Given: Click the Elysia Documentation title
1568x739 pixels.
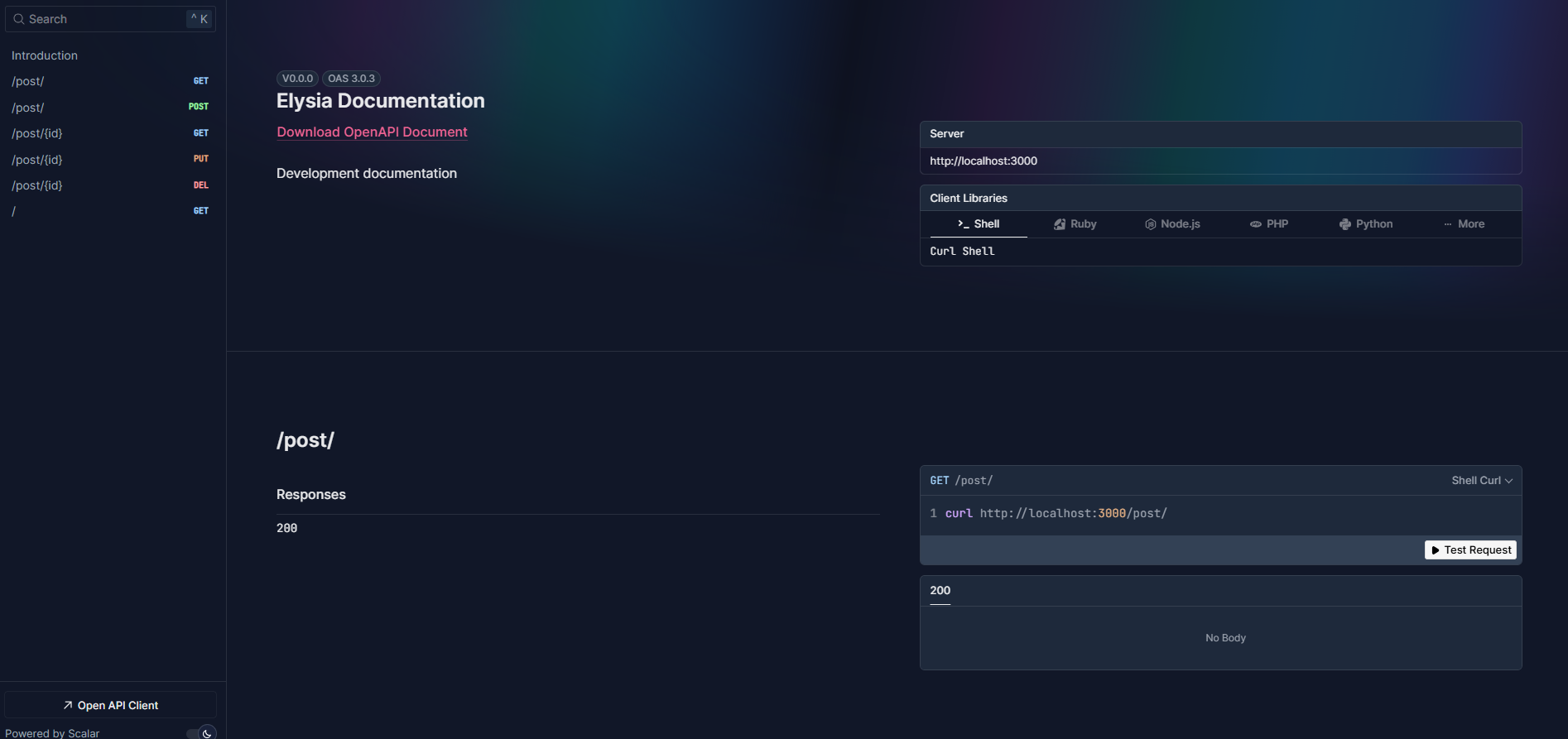Looking at the screenshot, I should pos(381,101).
